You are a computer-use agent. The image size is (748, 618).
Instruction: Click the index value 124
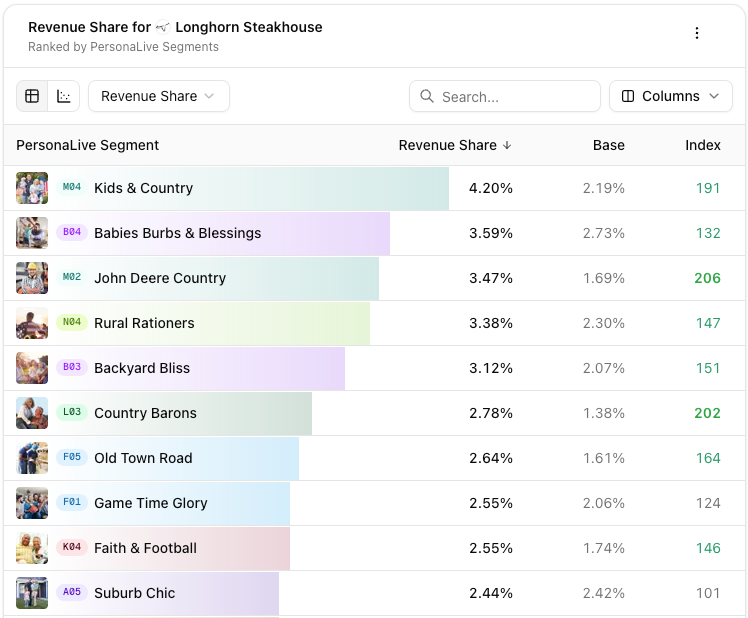708,503
